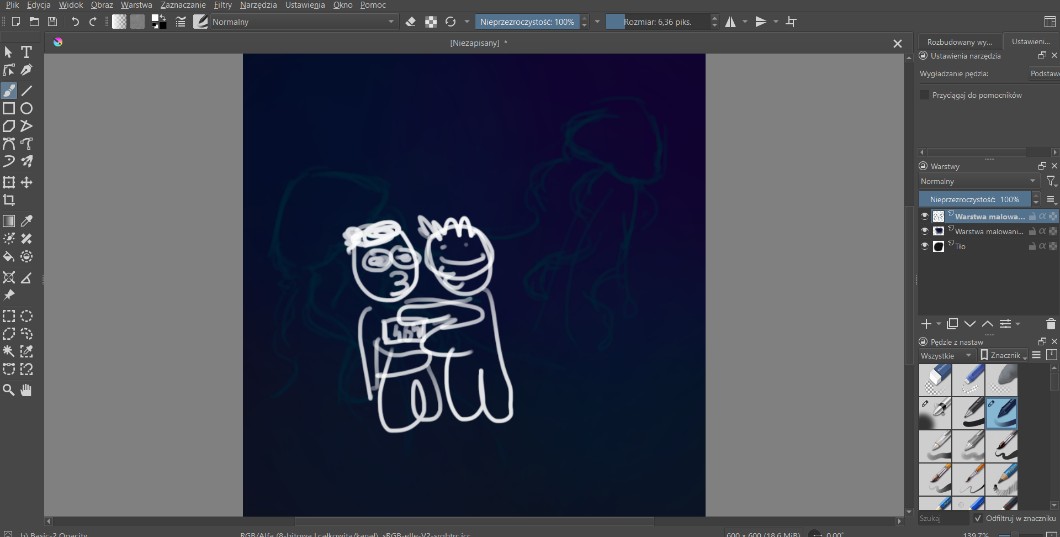Open the Filtry menu
The height and width of the screenshot is (537, 1060).
pos(222,5)
